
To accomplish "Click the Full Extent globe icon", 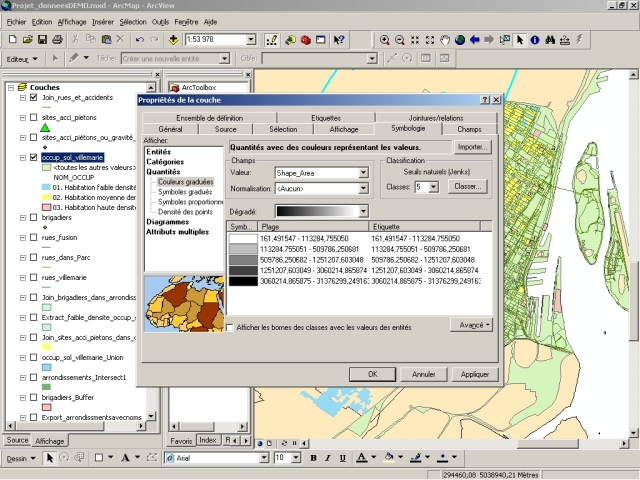I will pos(459,39).
